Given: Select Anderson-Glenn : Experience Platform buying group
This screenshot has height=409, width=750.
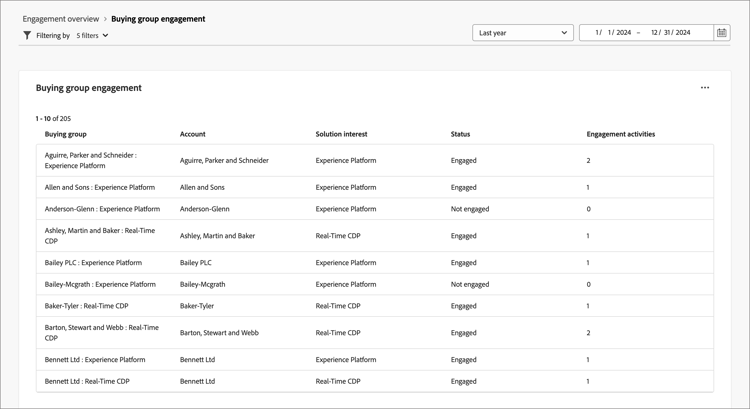Looking at the screenshot, I should coord(102,209).
